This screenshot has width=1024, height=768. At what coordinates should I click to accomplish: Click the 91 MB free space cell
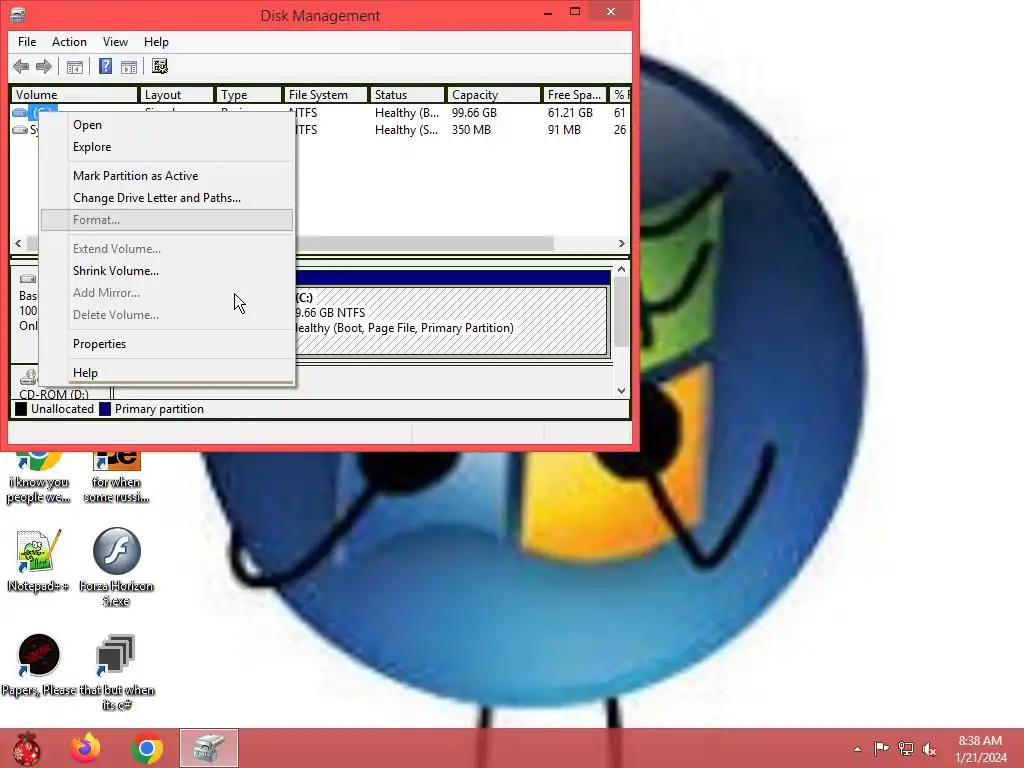point(564,130)
